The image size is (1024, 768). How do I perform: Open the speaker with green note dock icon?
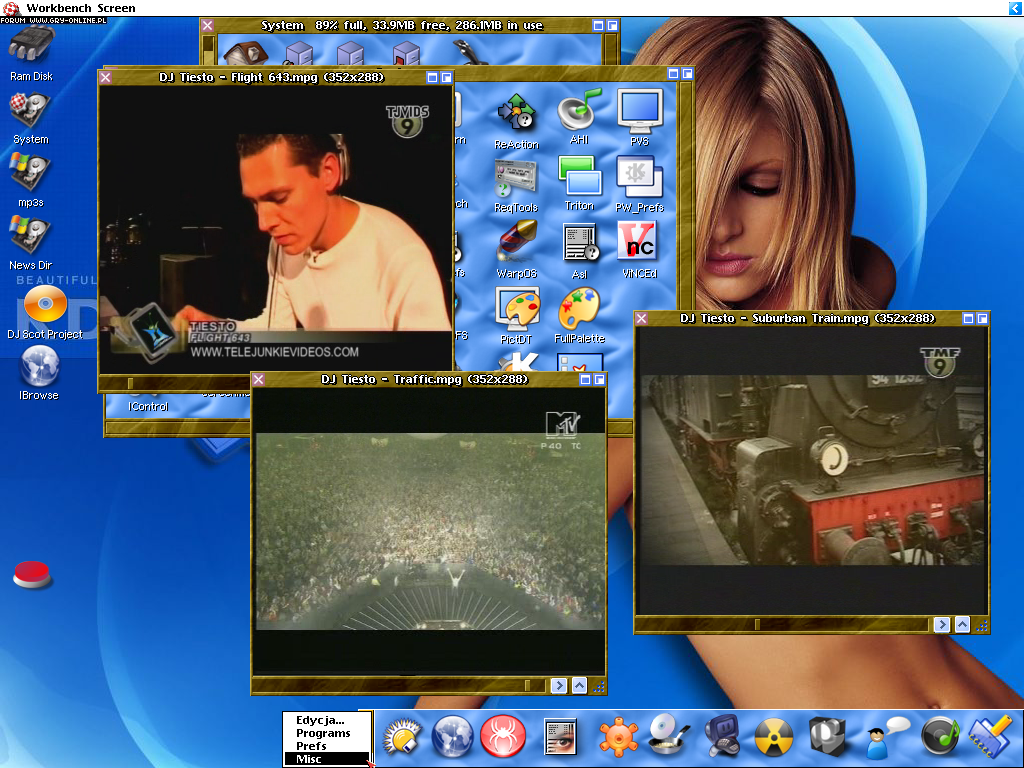point(940,737)
